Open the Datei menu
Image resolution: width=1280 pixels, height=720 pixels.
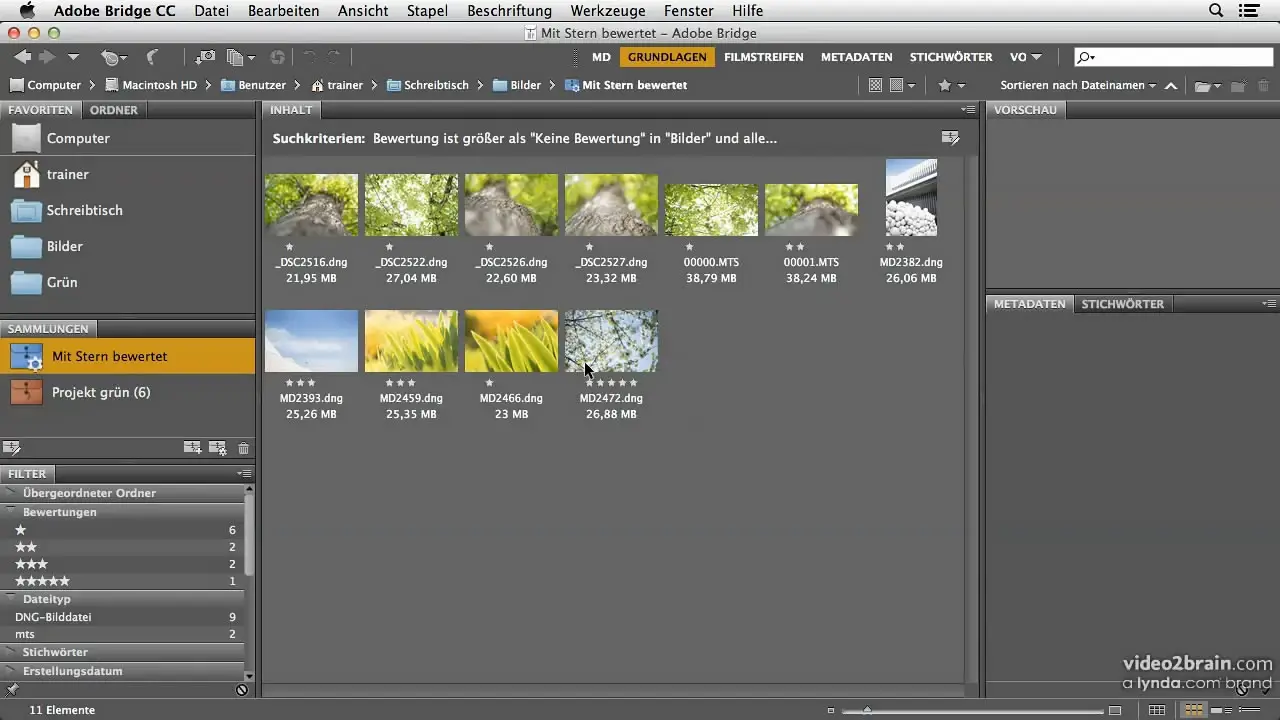[x=211, y=11]
